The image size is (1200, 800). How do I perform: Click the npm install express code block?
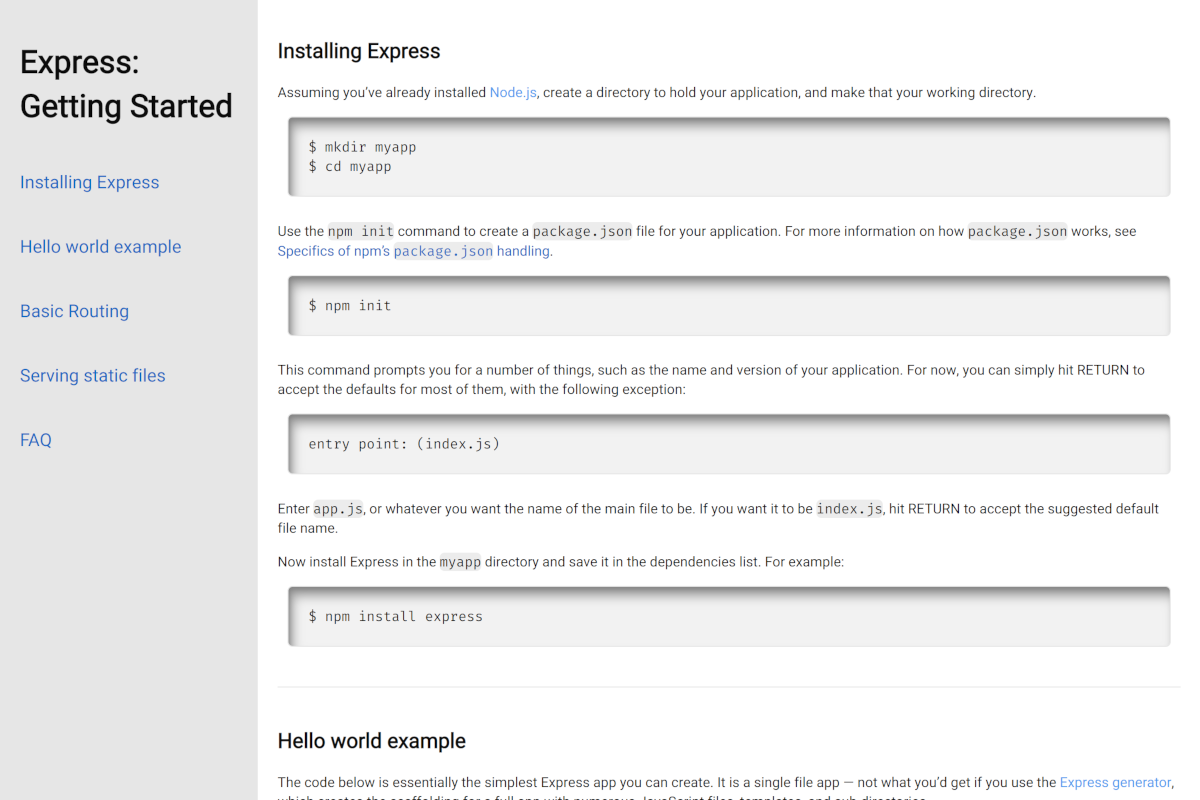pyautogui.click(x=728, y=616)
